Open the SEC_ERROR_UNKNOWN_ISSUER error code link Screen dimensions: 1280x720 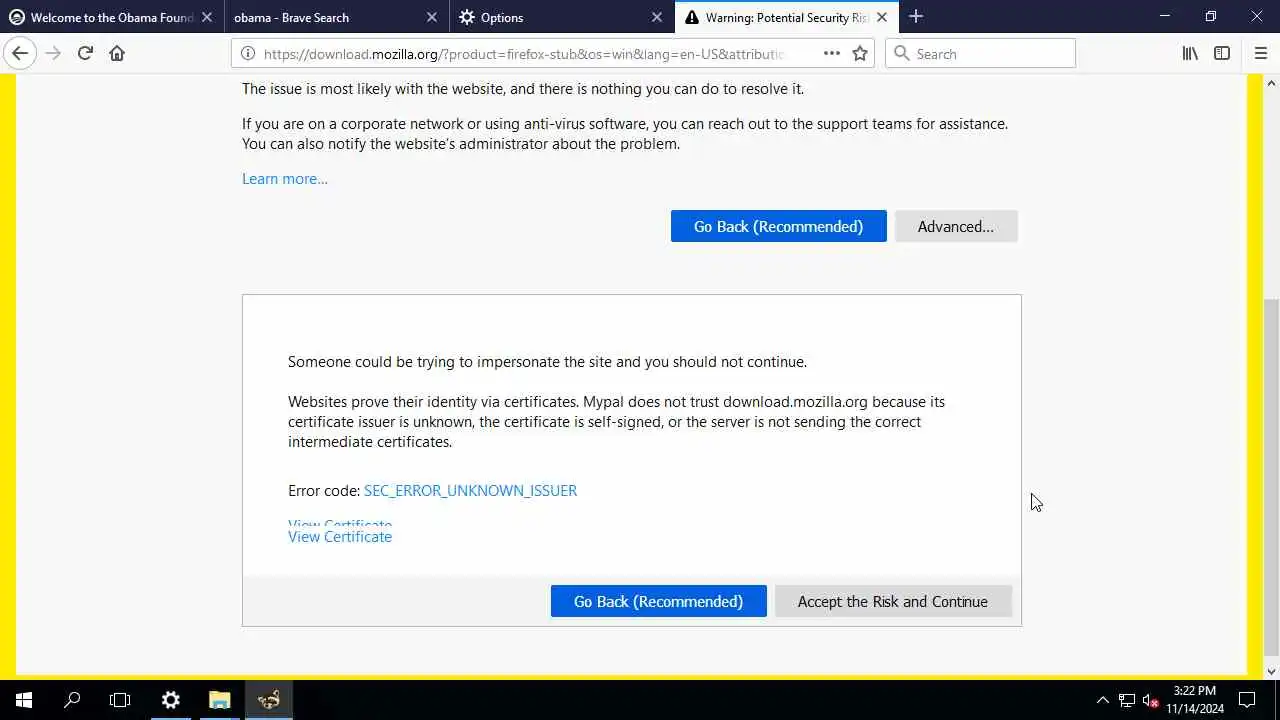[x=470, y=491]
